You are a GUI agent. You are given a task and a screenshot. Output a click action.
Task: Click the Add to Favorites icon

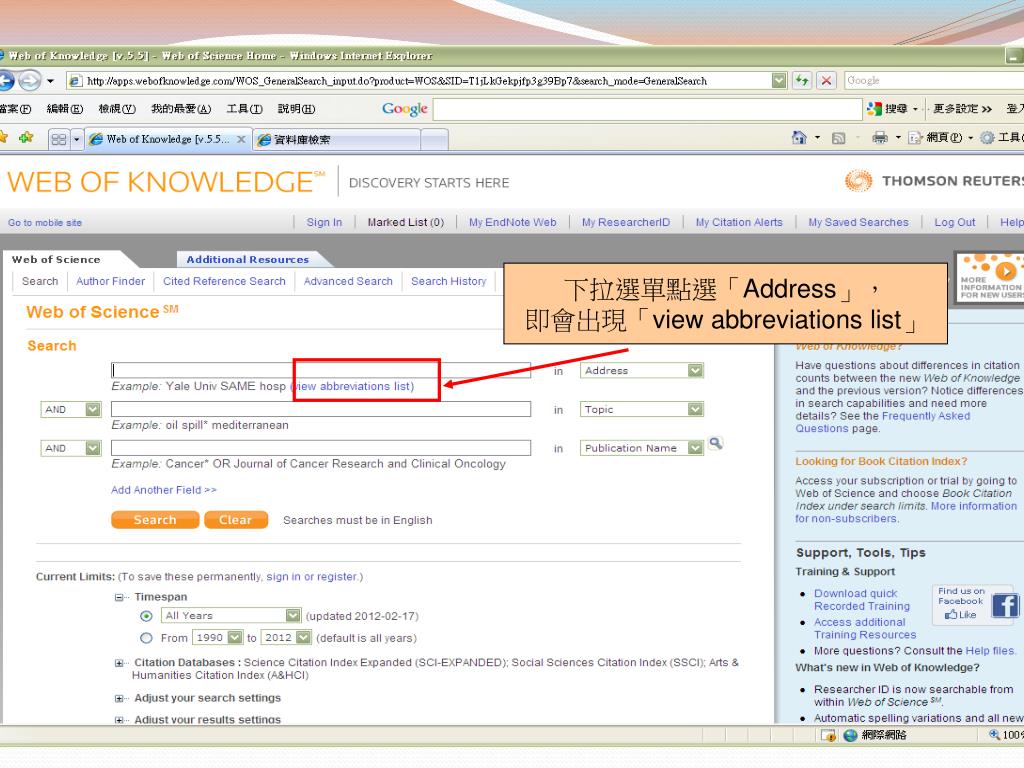(x=26, y=137)
